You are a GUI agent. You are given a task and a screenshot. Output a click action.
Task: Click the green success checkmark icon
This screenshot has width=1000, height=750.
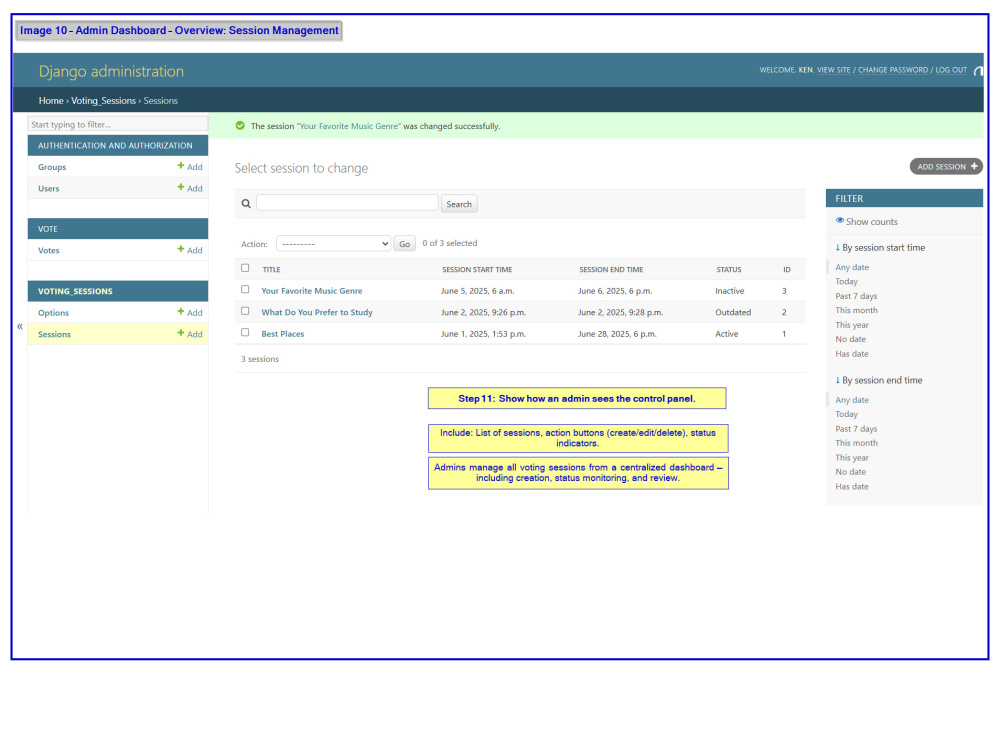click(240, 126)
